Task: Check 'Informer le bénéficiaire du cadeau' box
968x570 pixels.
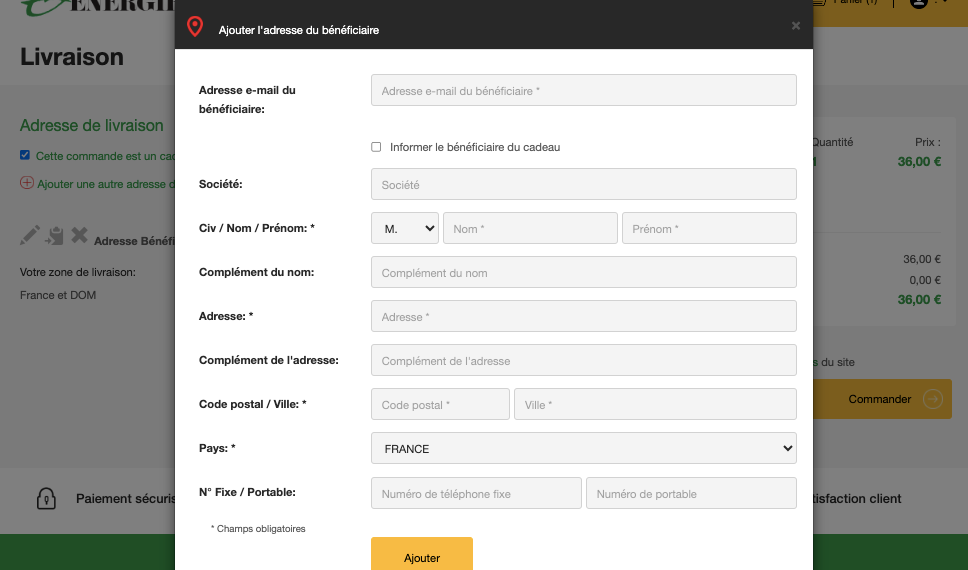Action: click(x=376, y=147)
